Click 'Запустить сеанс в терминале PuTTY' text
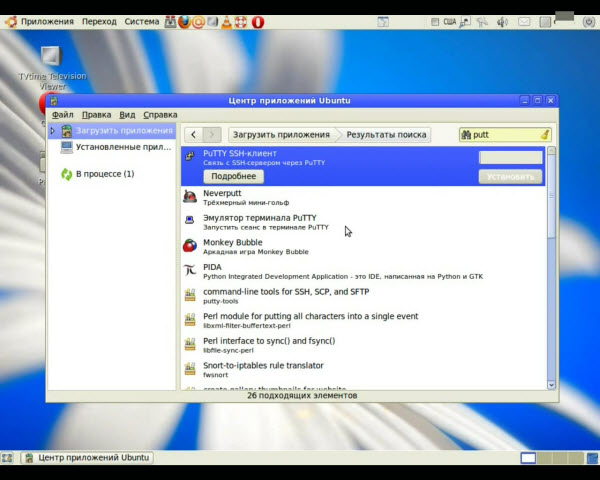 [266, 227]
